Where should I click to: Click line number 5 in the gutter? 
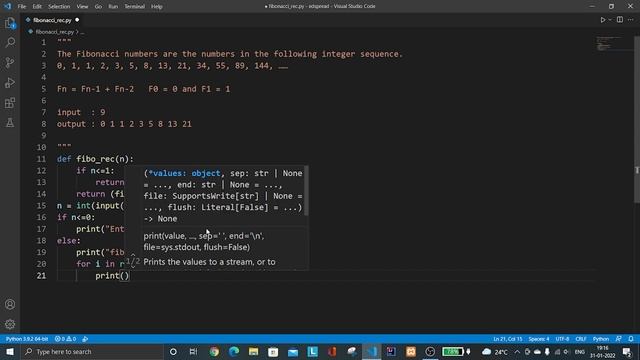[43, 89]
